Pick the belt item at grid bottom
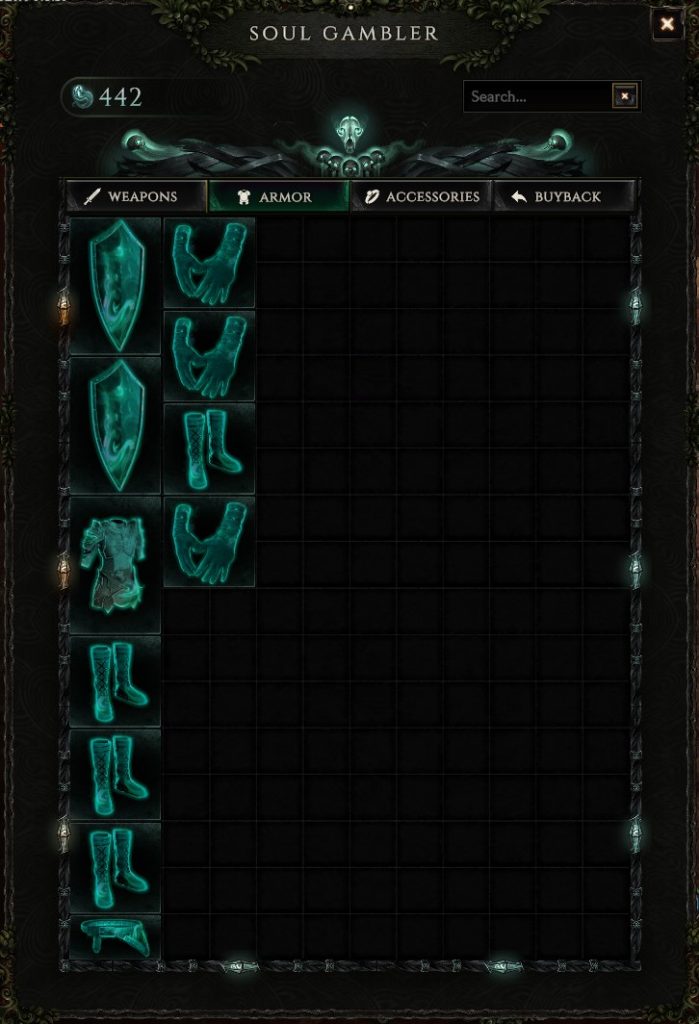699x1024 pixels. coord(116,938)
